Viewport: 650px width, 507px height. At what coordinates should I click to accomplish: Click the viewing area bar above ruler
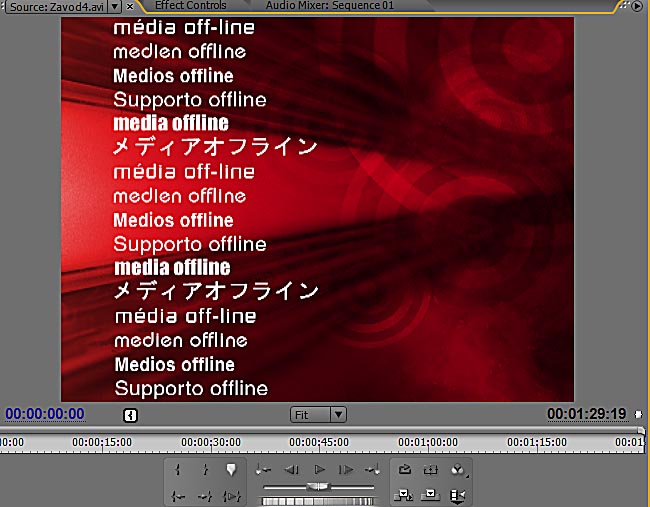[x=323, y=430]
